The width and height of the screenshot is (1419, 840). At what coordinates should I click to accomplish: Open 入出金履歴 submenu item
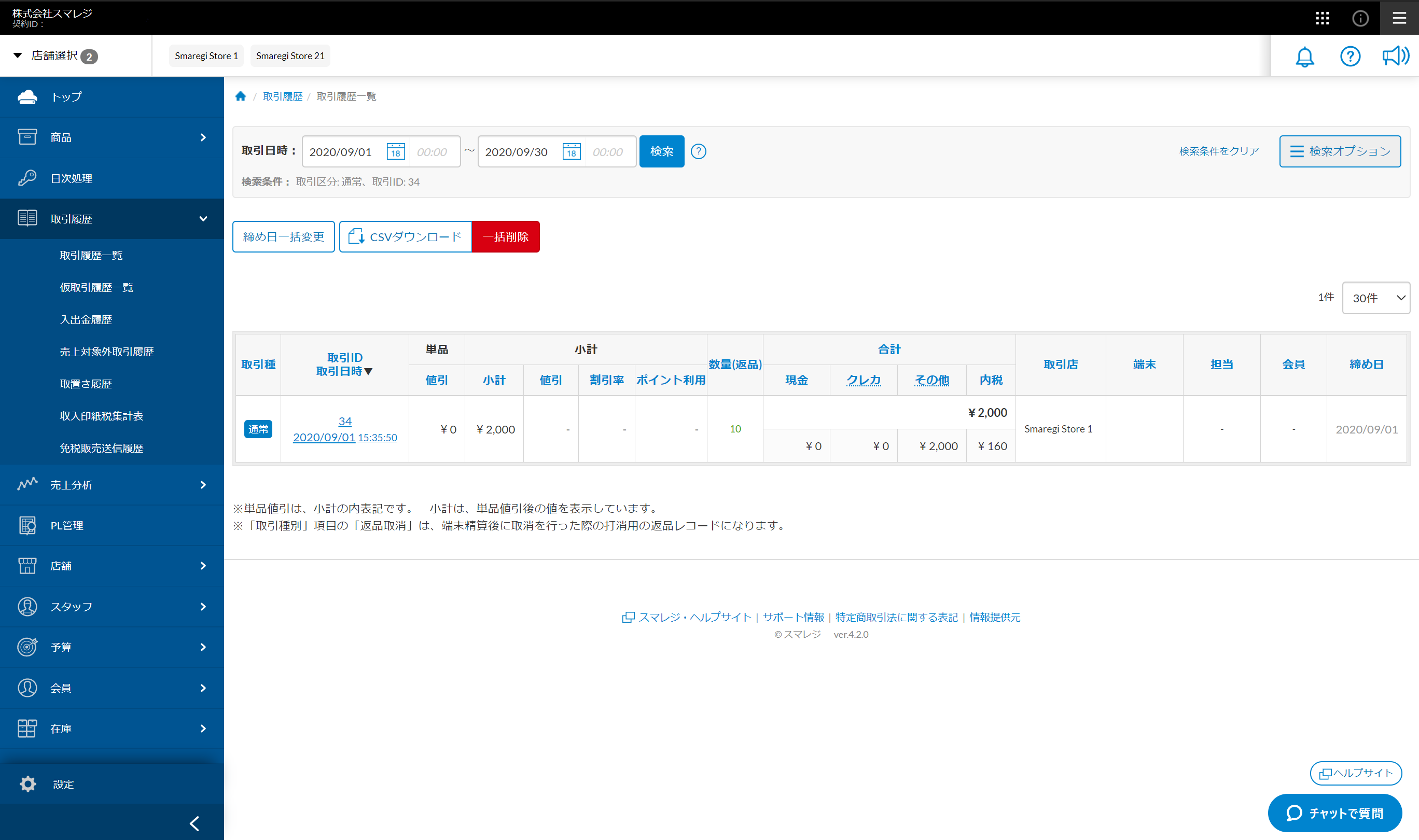(86, 320)
